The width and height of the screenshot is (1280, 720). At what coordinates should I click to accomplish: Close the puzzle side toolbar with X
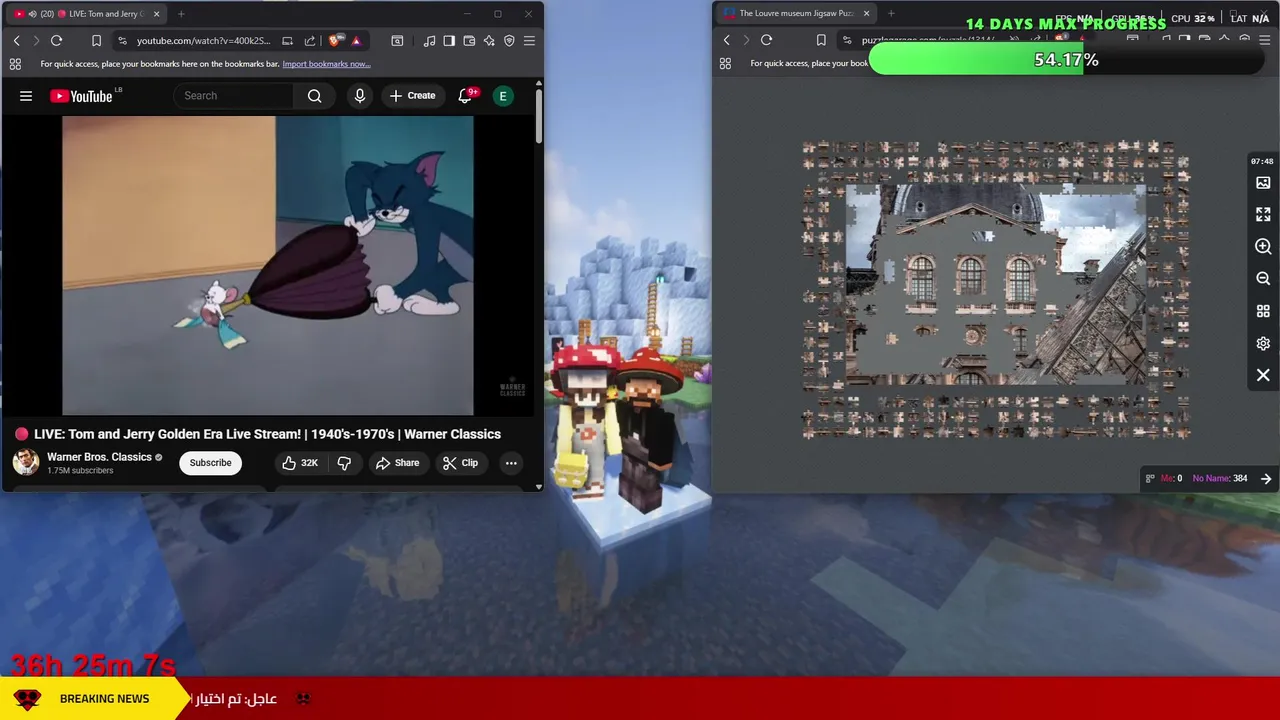pyautogui.click(x=1263, y=375)
